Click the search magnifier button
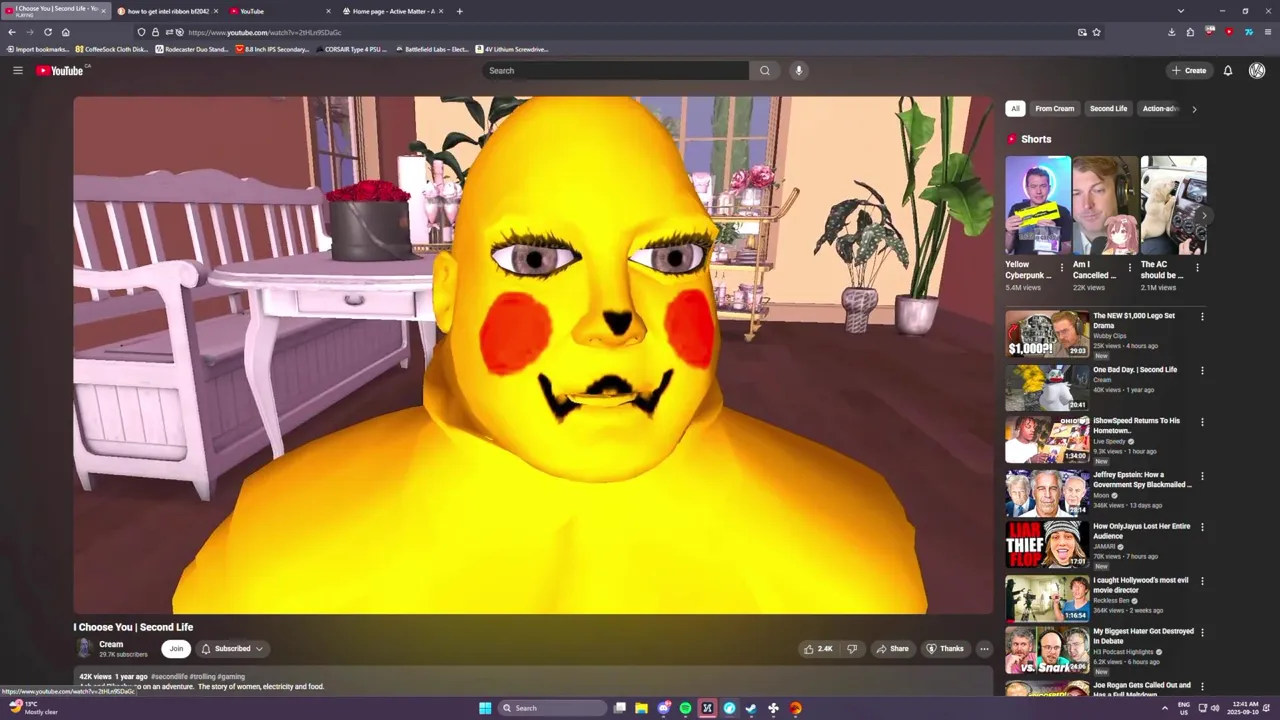This screenshot has width=1280, height=720. (x=765, y=70)
